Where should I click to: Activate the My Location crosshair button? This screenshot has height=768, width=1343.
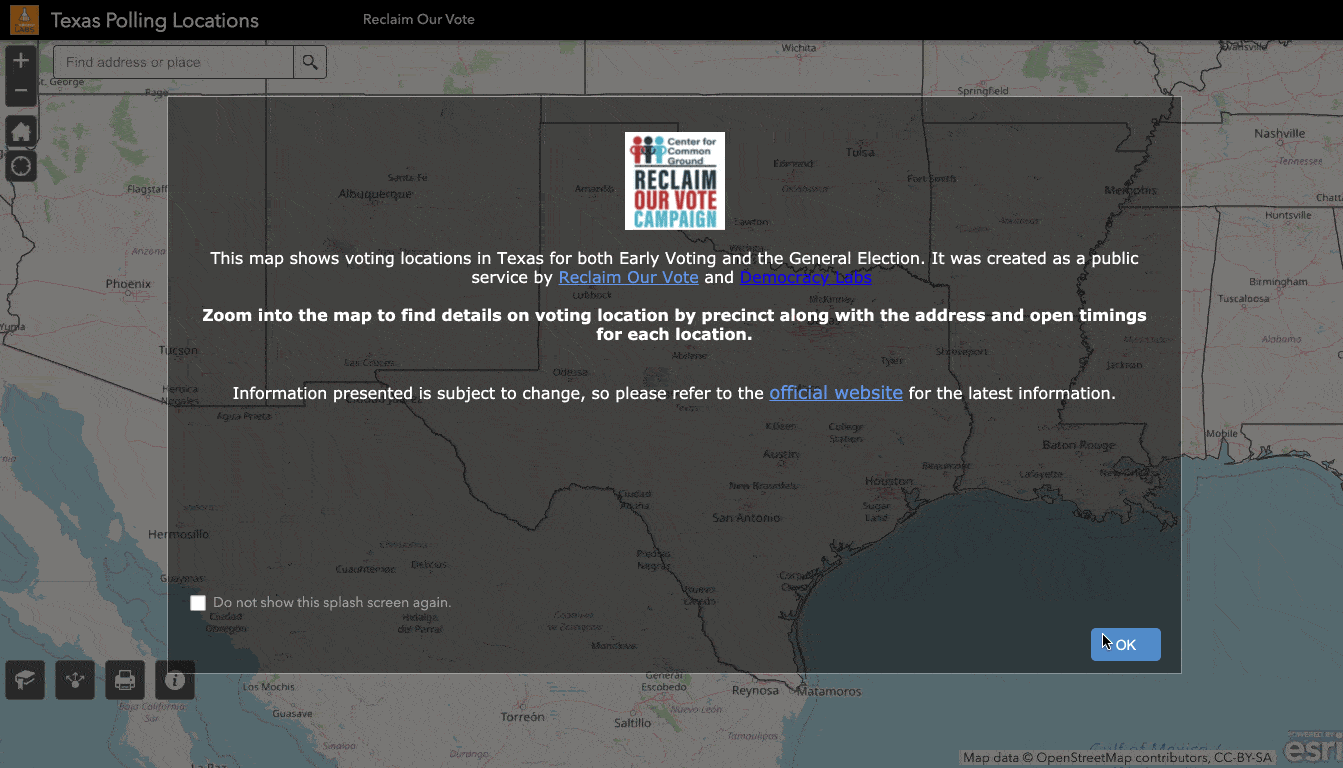[21, 165]
